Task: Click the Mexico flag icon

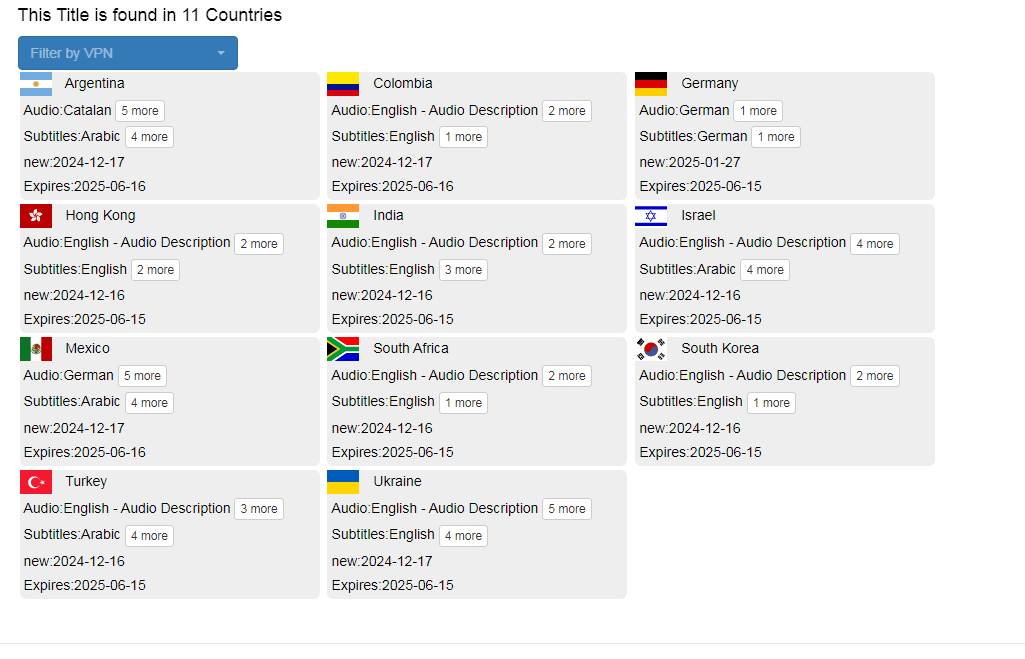Action: (36, 349)
